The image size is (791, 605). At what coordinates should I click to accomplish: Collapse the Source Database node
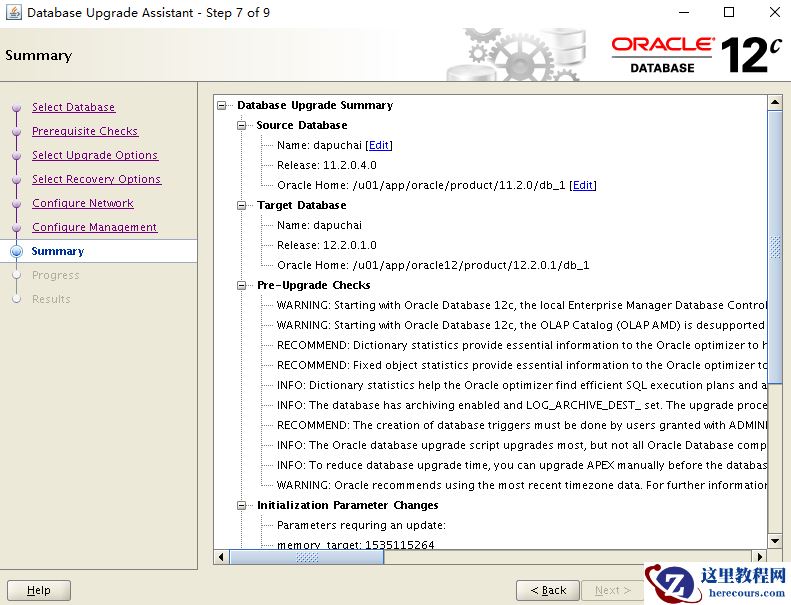(242, 125)
